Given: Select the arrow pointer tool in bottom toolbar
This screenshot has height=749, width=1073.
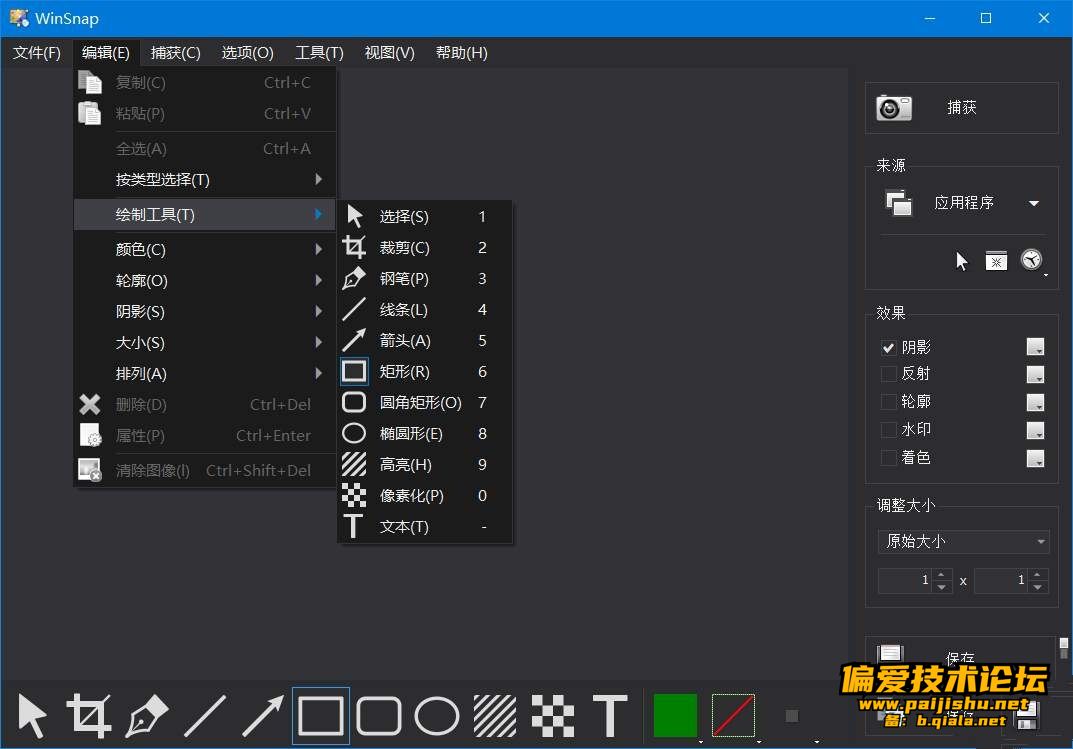Looking at the screenshot, I should pos(32,715).
